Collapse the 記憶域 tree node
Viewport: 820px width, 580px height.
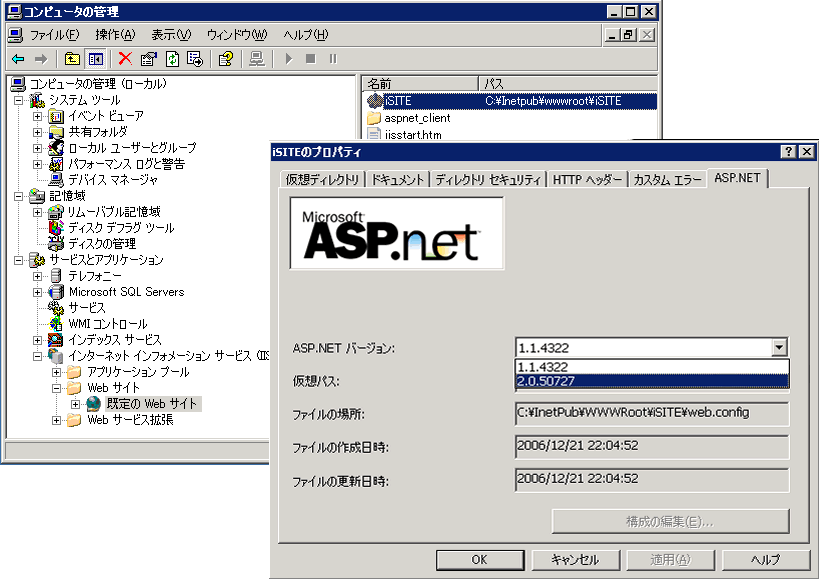(x=18, y=196)
